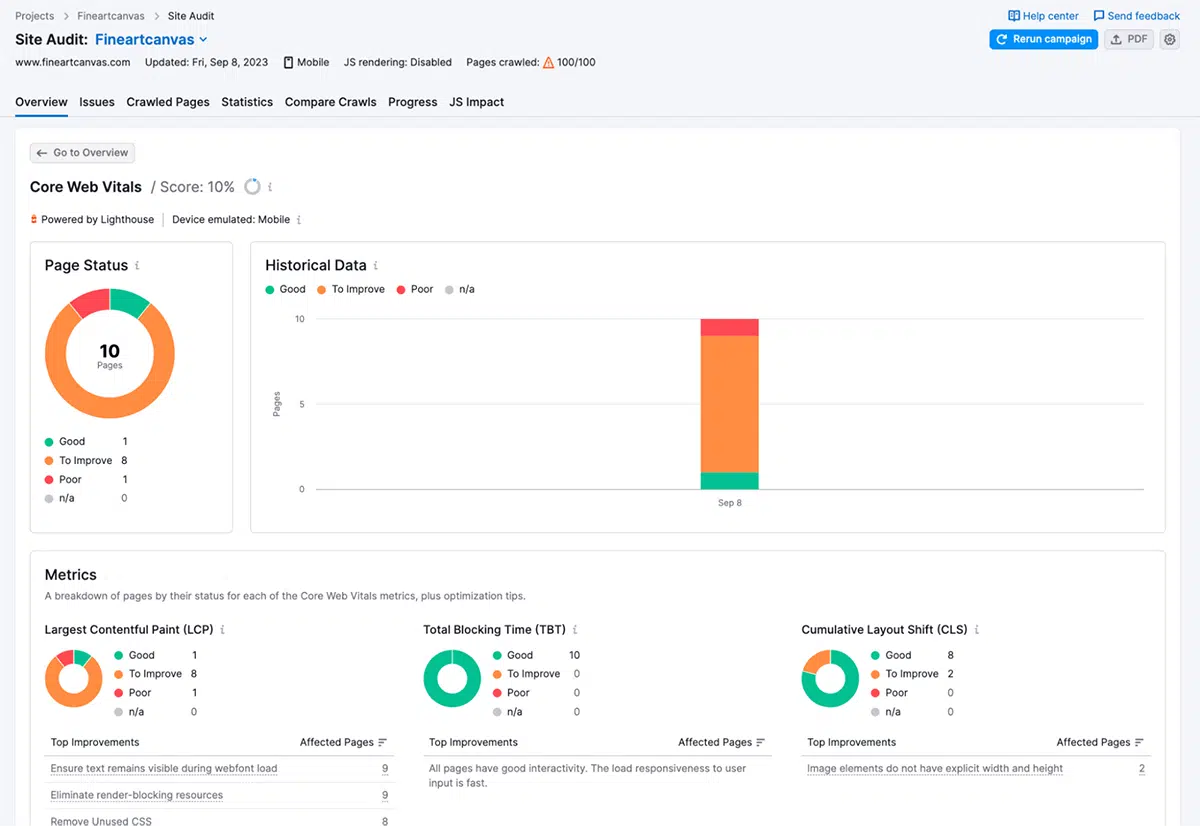Switch to the Issues tab
This screenshot has height=826, width=1200.
97,102
